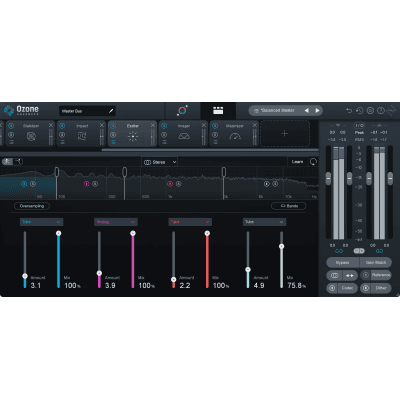Open the Stereo channel mode dropdown
This screenshot has height=400, width=400.
coord(160,162)
